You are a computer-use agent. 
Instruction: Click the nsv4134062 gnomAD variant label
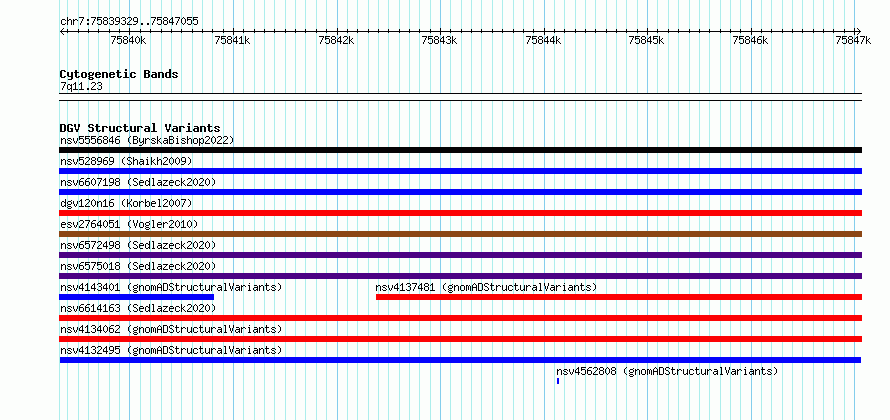coord(171,329)
